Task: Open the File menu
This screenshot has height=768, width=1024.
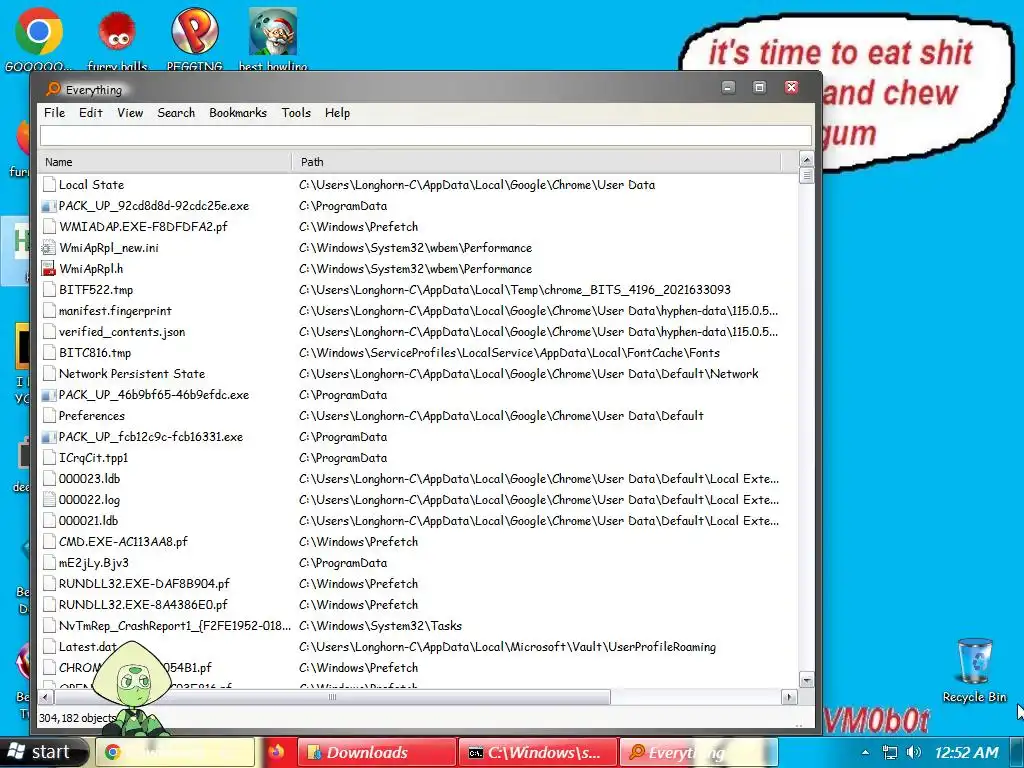Action: 54,112
